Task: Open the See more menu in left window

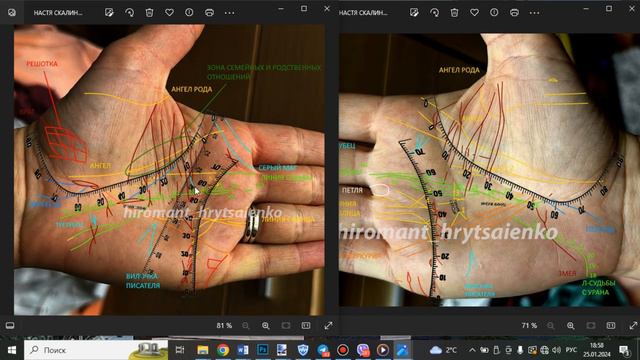Action: 229,13
